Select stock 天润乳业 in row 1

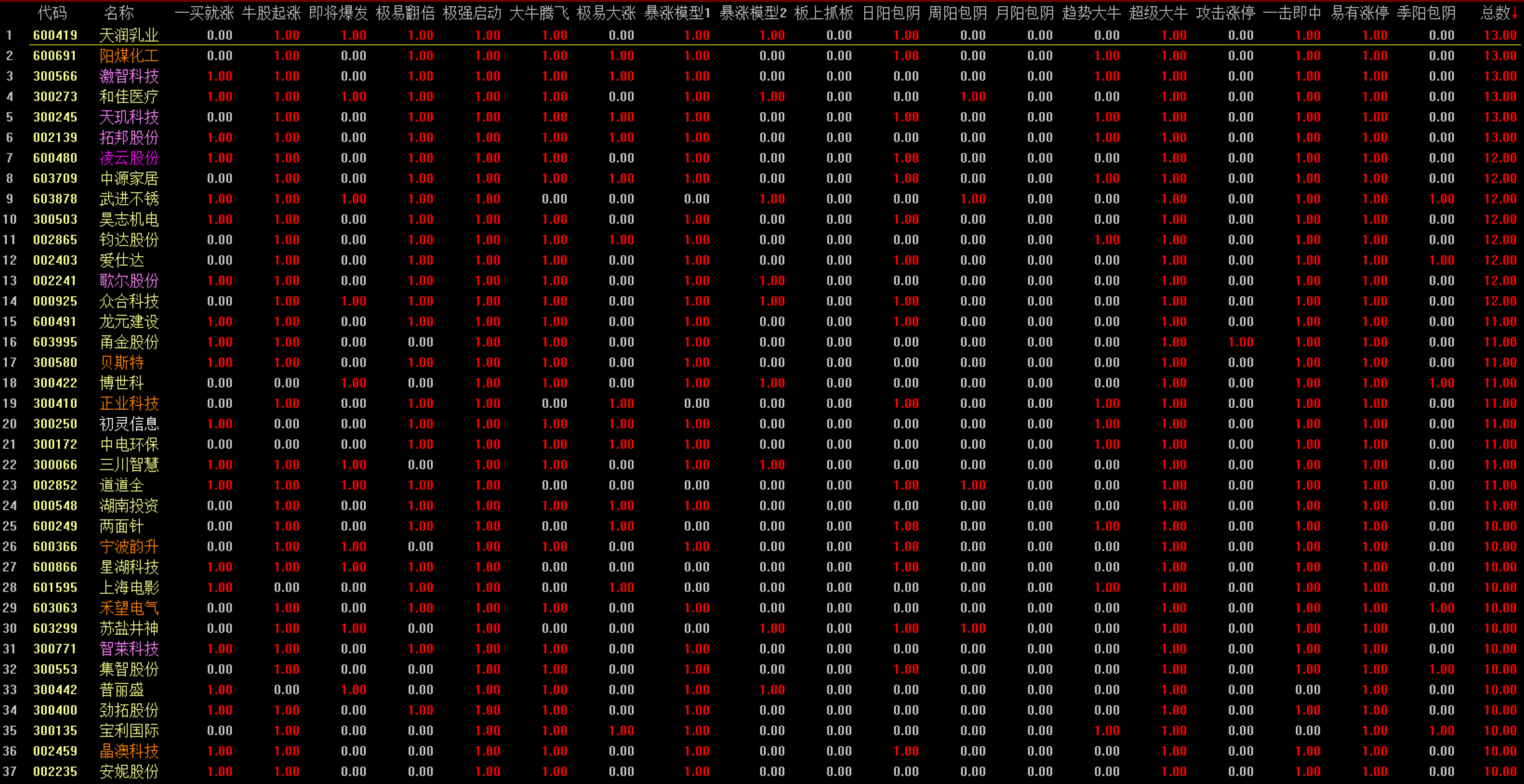(x=129, y=35)
